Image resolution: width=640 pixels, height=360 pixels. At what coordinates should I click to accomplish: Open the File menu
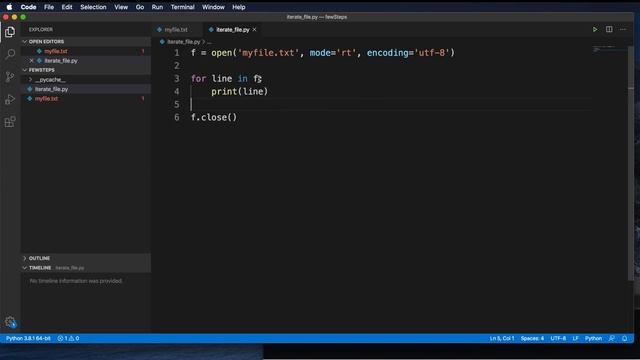(49, 7)
